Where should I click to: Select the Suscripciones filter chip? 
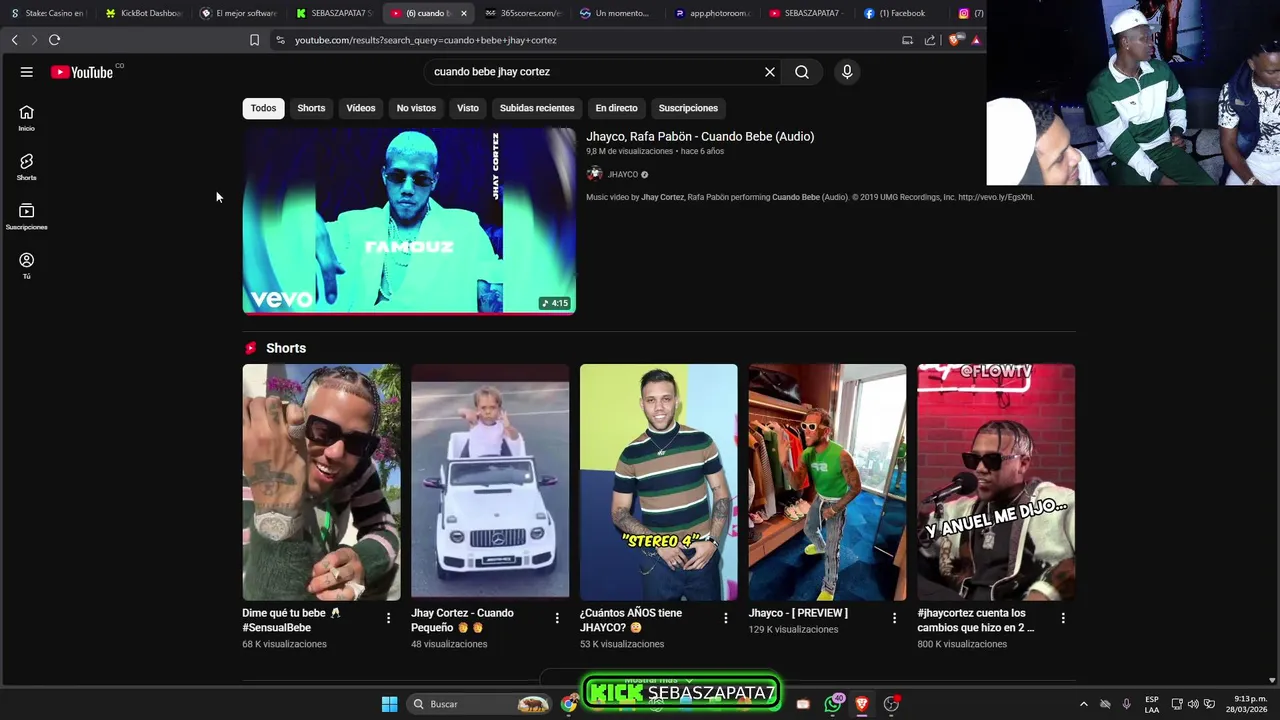pos(688,108)
